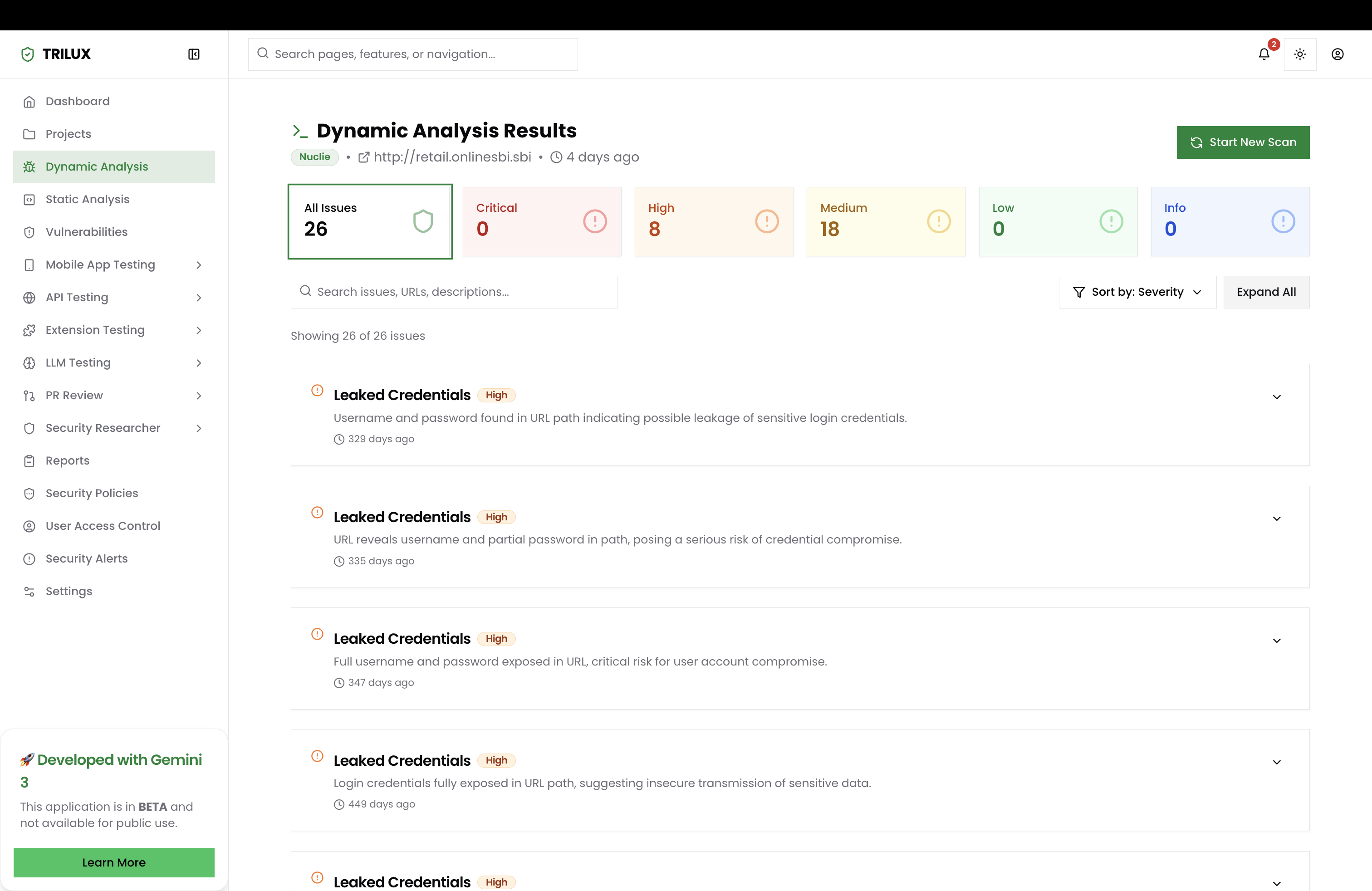
Task: Filter by Medium severity card
Action: tap(886, 221)
